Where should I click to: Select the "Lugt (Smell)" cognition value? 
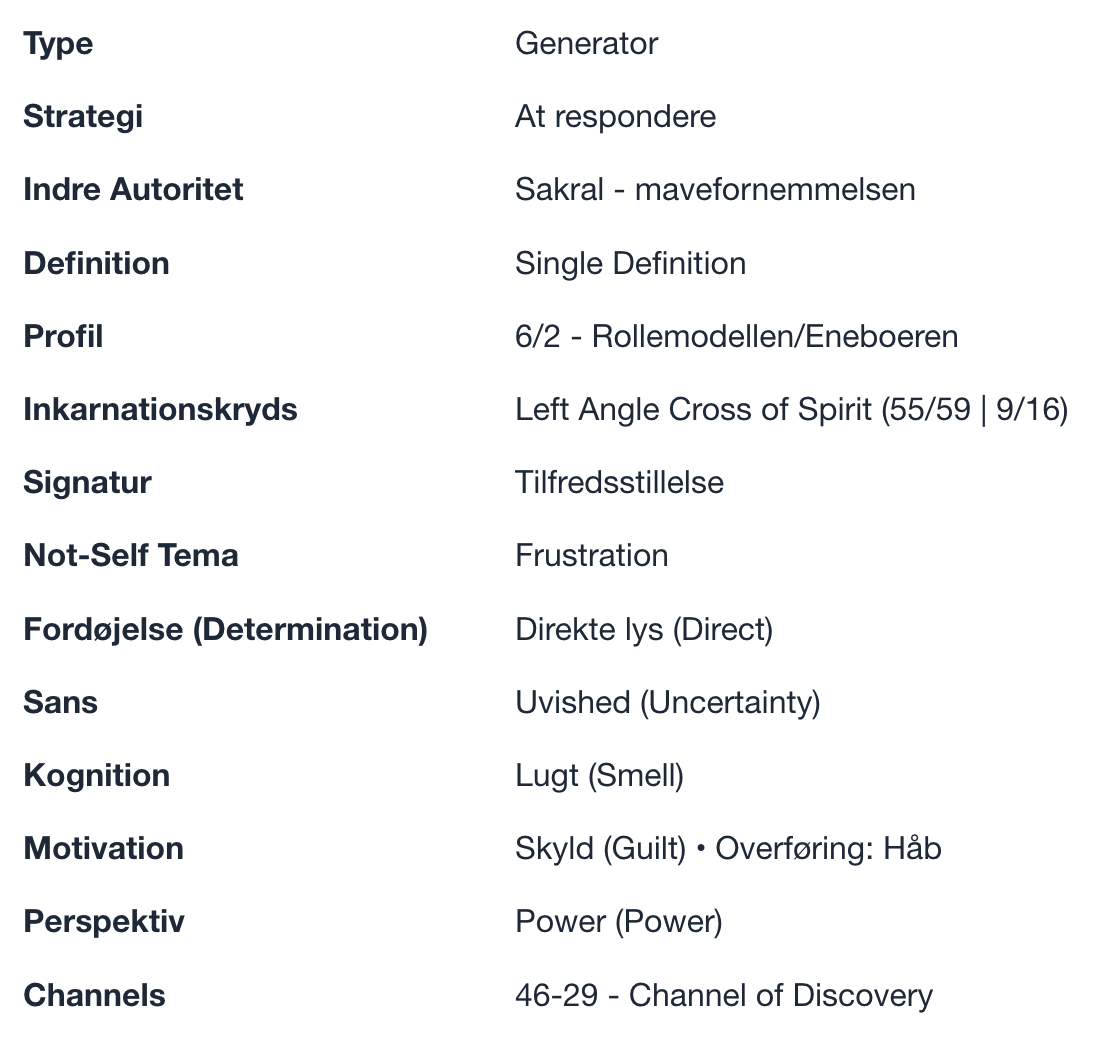[599, 775]
